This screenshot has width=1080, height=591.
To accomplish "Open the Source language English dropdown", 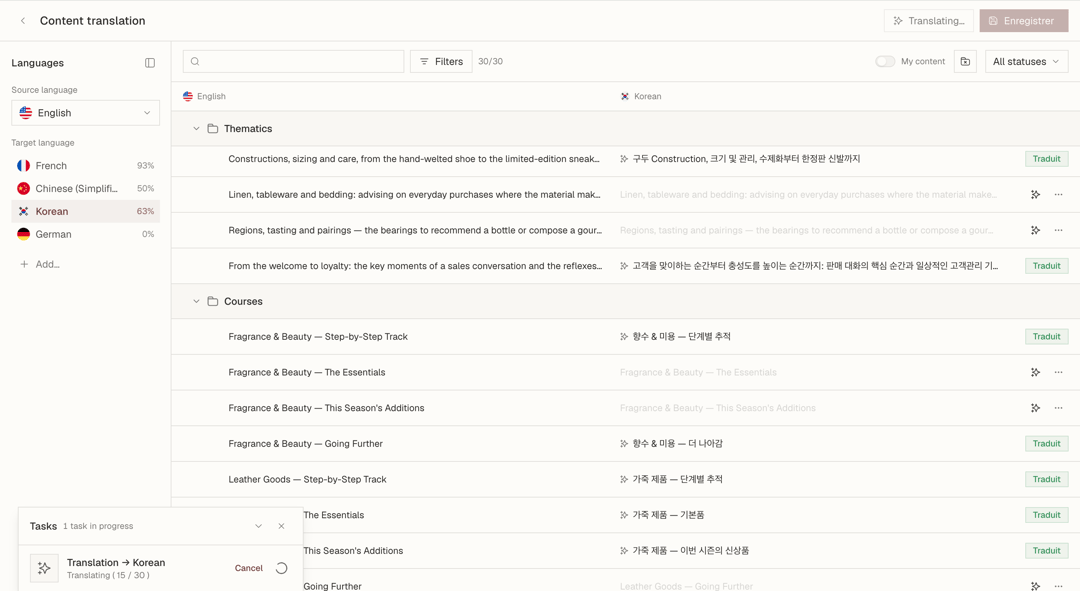I will tap(85, 113).
